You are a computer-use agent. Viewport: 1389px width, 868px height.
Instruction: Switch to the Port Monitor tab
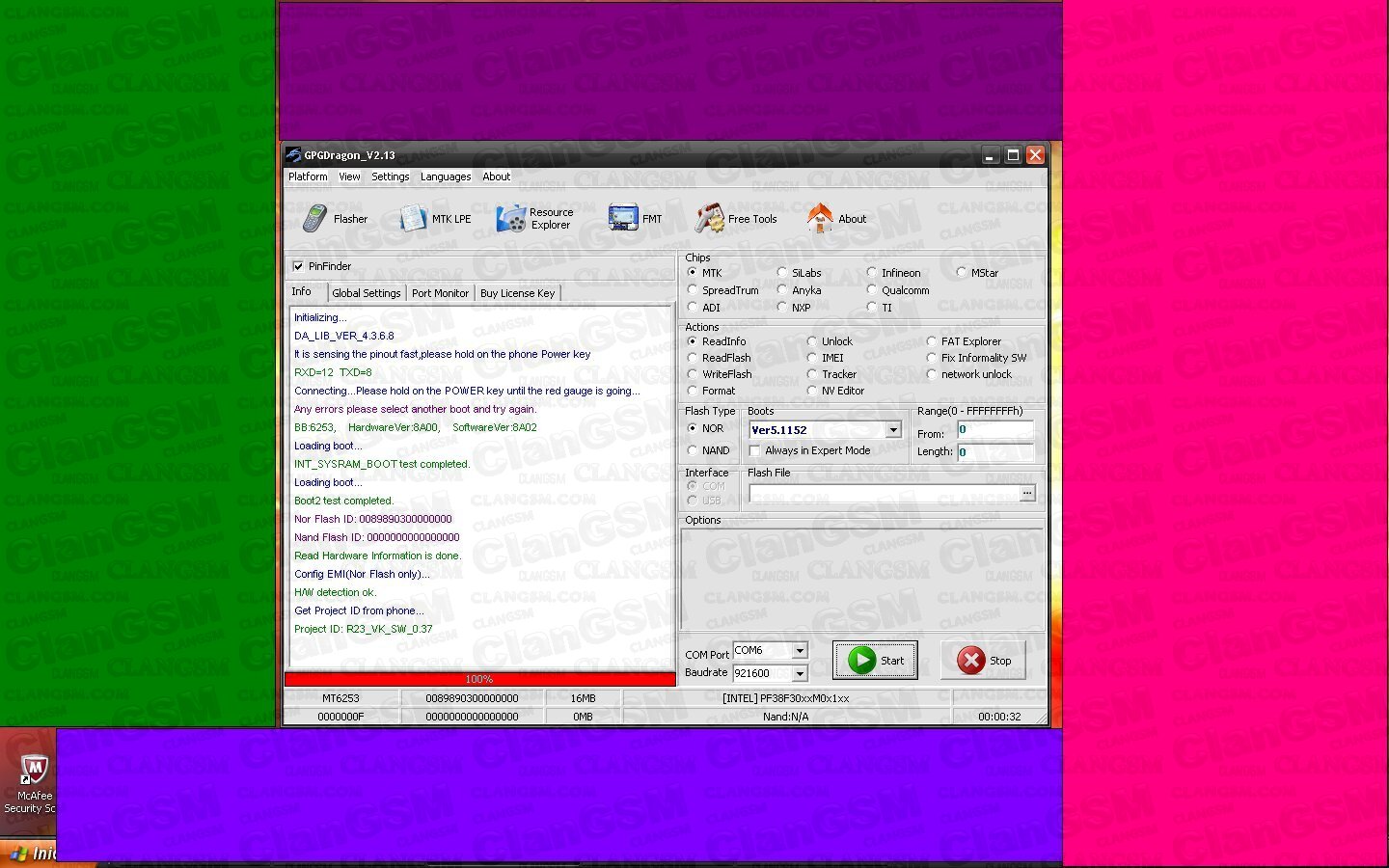click(x=440, y=293)
